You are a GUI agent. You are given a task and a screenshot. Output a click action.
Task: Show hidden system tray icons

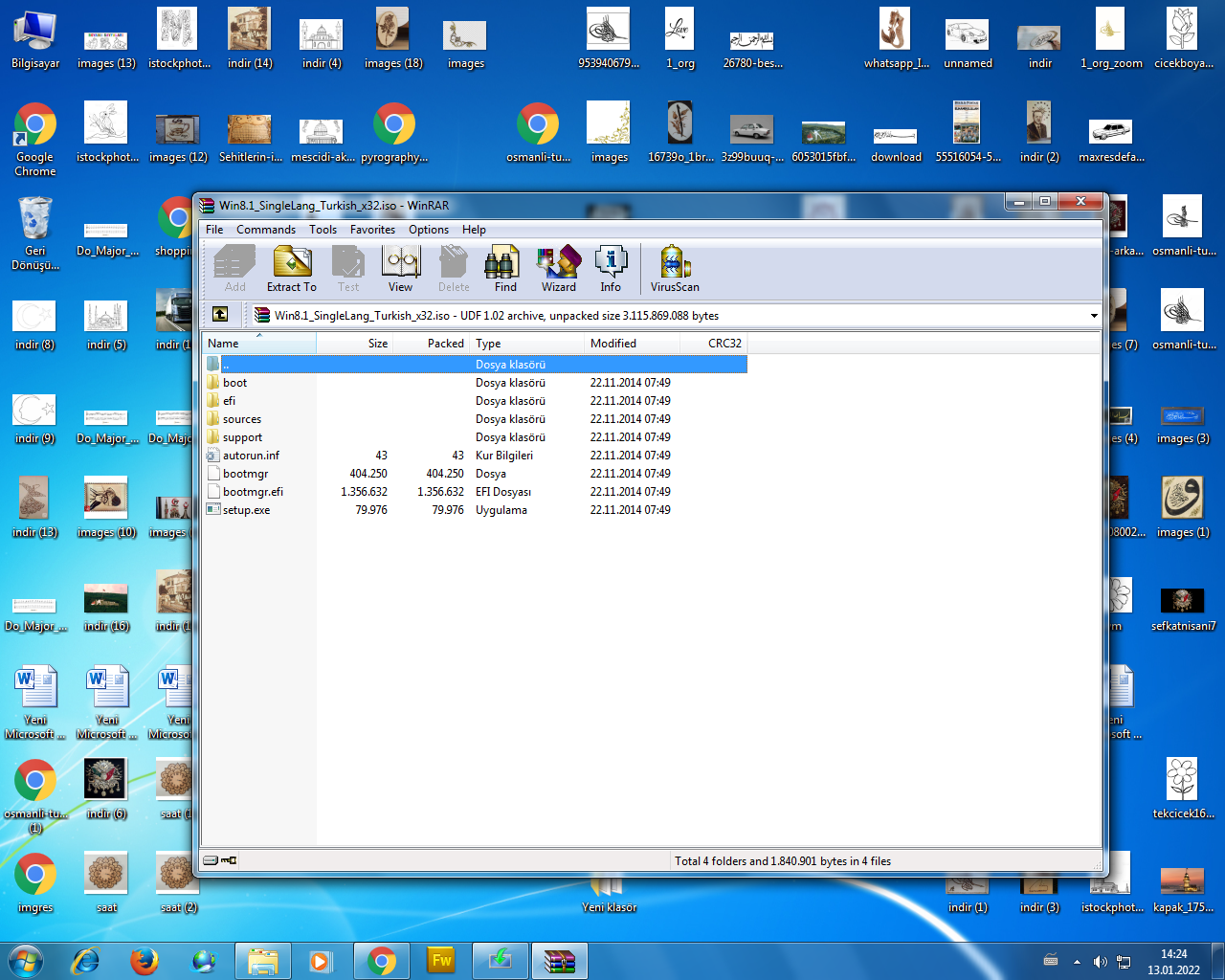tap(1077, 962)
